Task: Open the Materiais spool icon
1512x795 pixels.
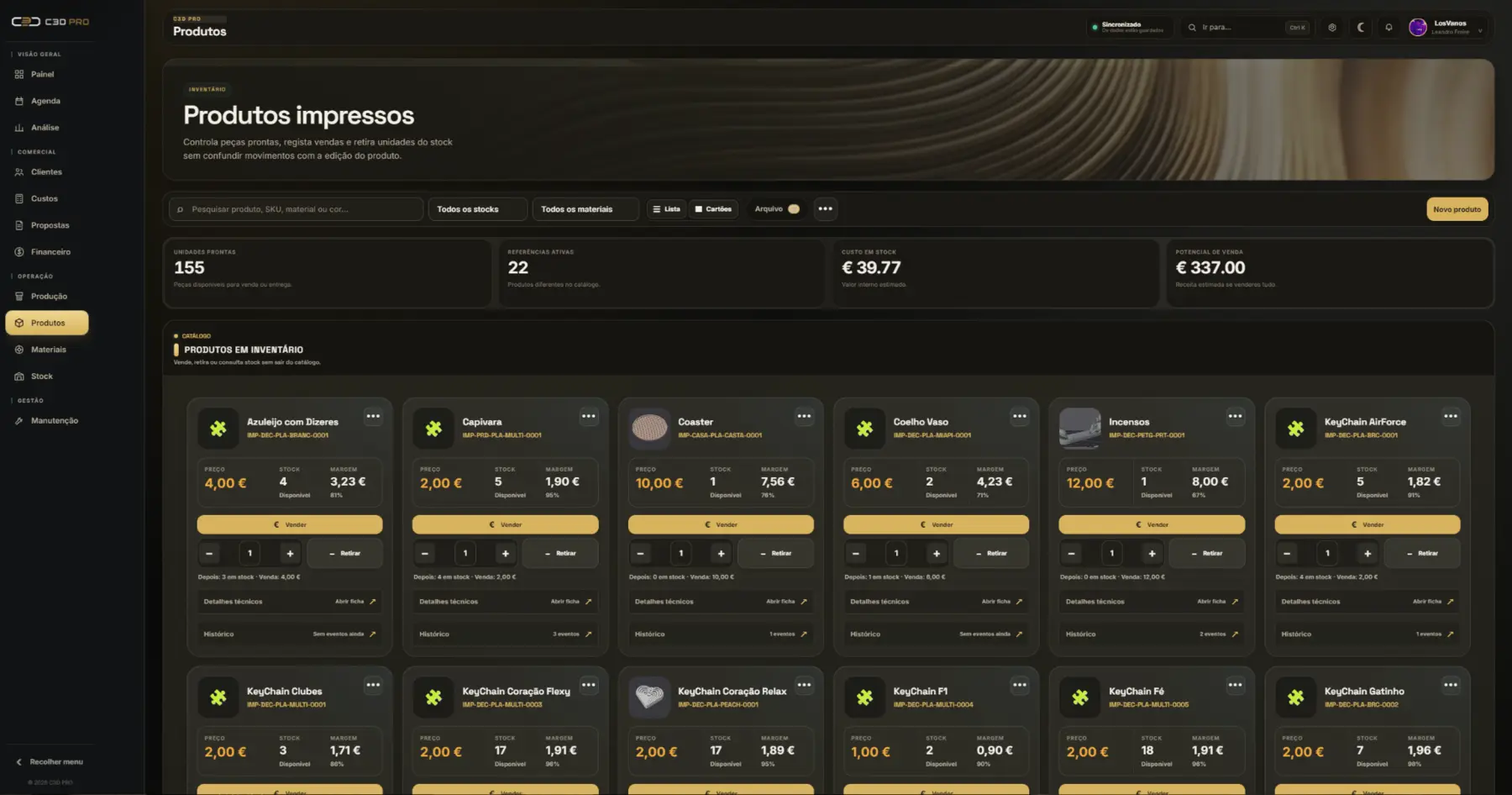Action: [19, 350]
